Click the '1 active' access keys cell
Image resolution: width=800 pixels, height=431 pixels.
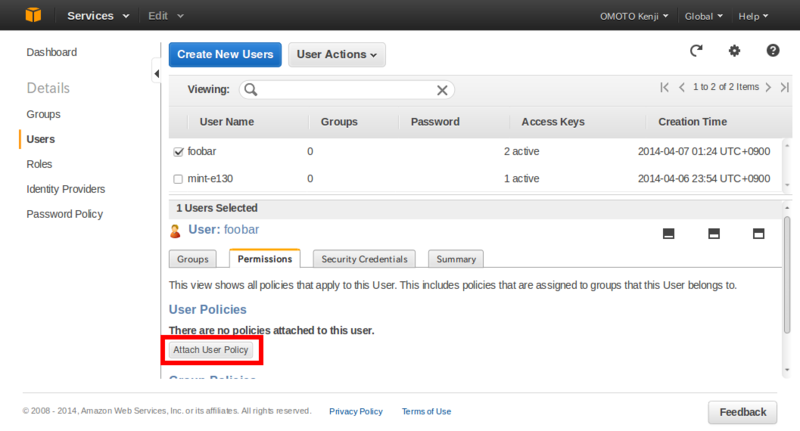coord(521,179)
